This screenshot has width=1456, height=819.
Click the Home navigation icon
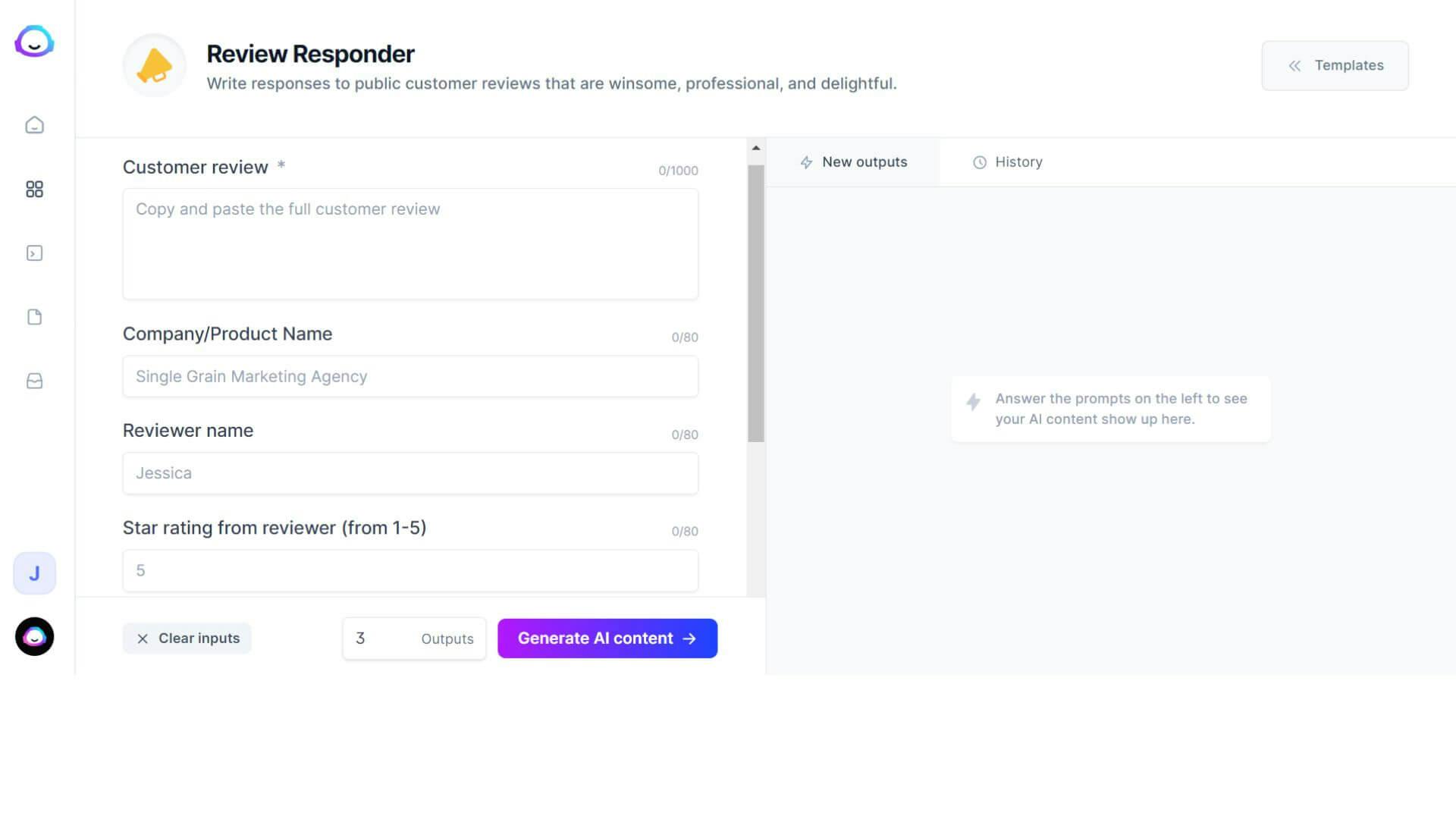pos(34,125)
